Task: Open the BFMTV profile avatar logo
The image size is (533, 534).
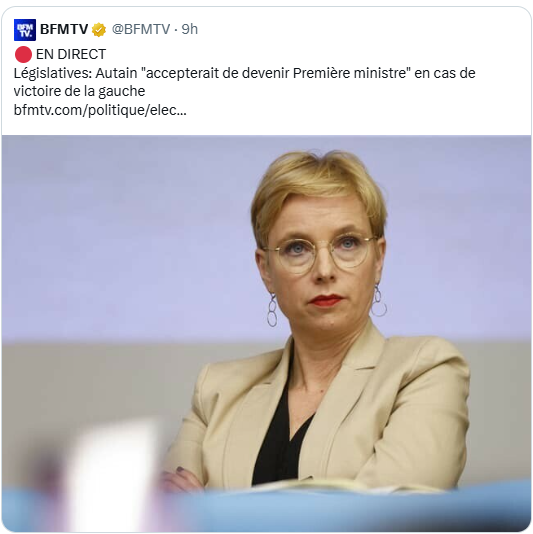Action: 25,30
